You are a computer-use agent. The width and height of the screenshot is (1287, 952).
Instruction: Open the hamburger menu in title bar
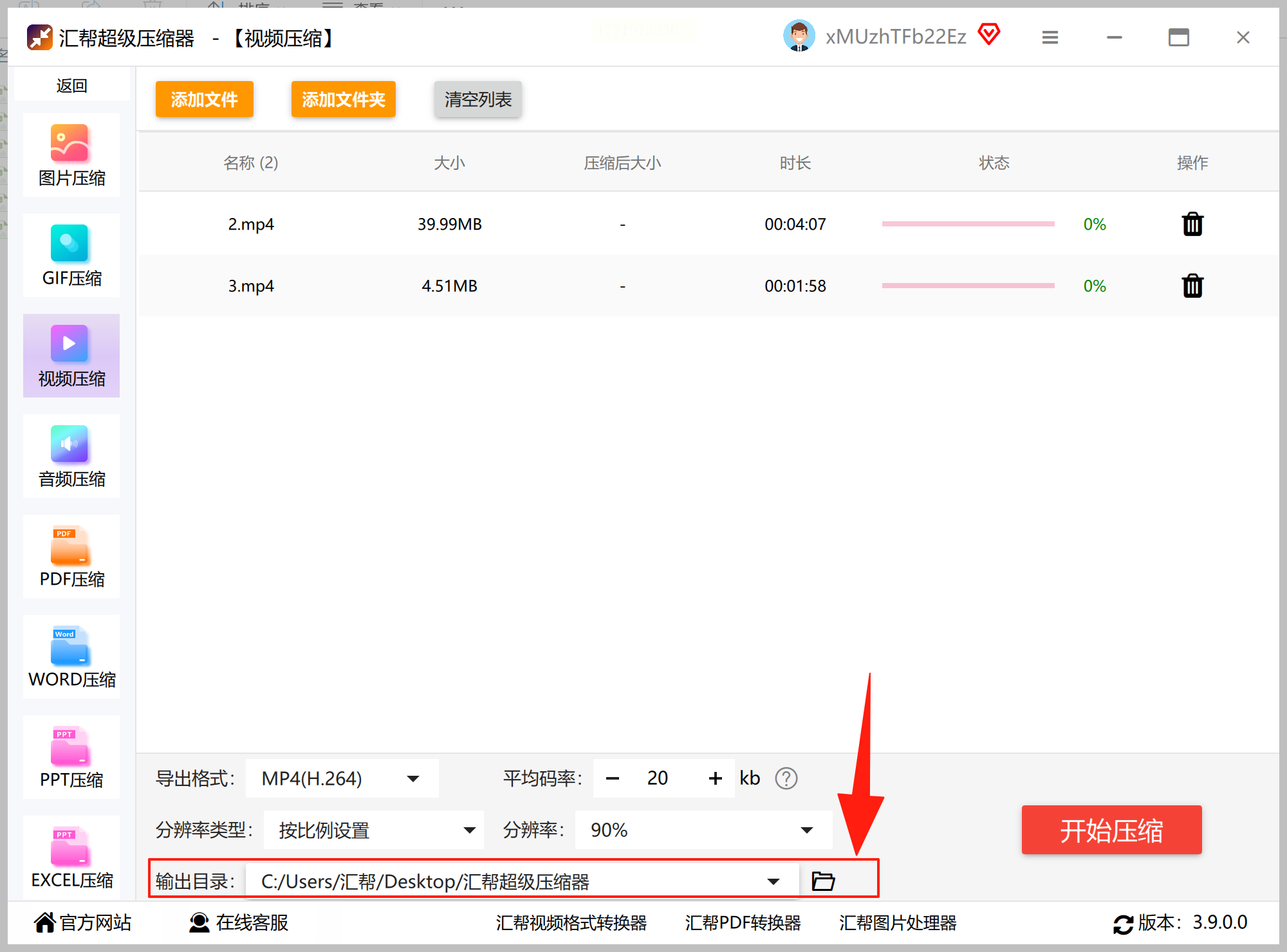click(x=1050, y=38)
